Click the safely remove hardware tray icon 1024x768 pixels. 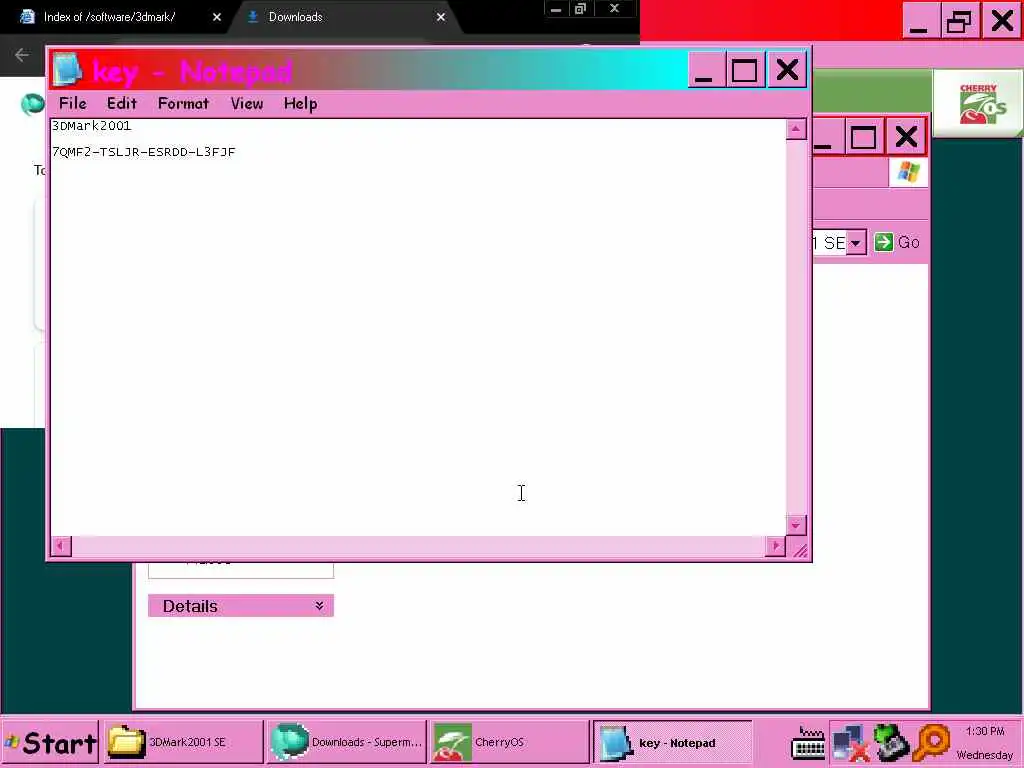(891, 743)
